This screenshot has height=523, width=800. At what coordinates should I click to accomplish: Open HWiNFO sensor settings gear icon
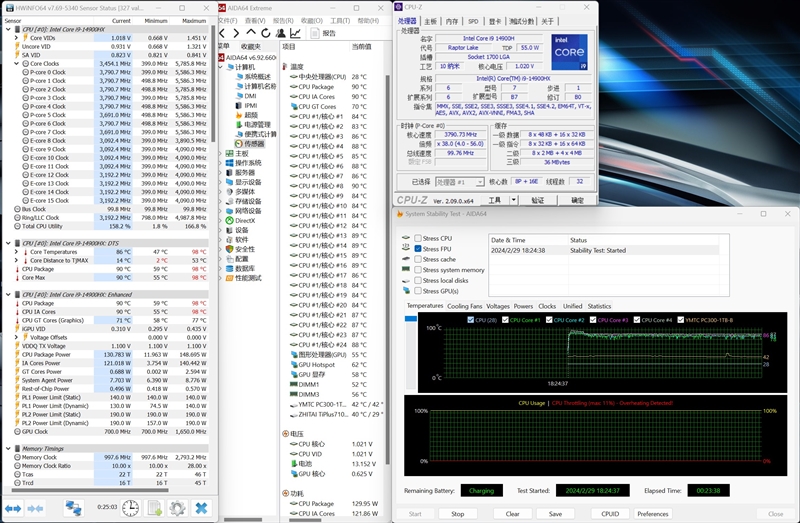pos(177,508)
